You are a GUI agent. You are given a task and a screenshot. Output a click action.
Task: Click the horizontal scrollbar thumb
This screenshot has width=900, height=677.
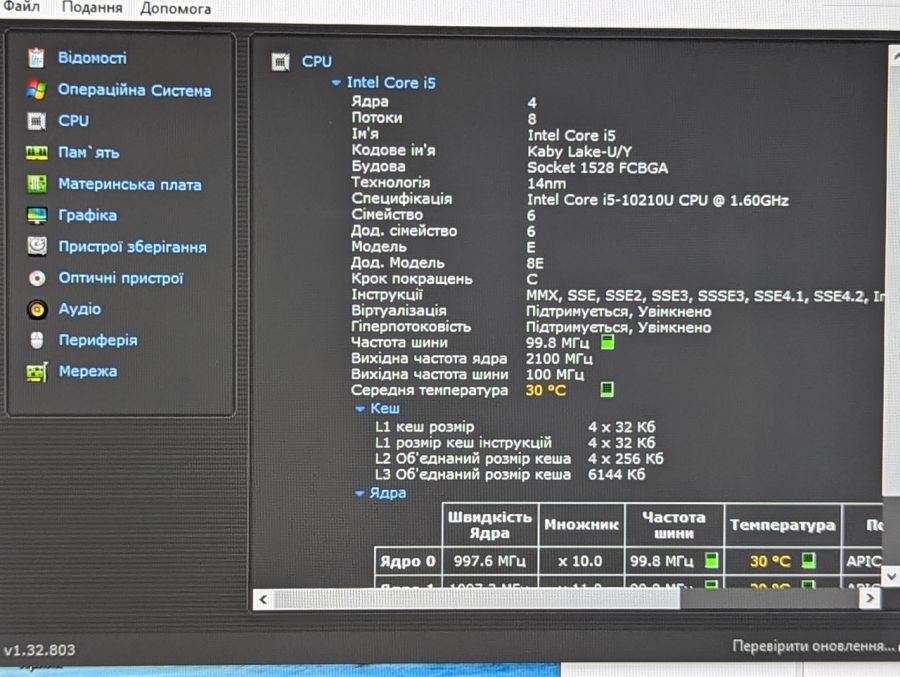476,599
